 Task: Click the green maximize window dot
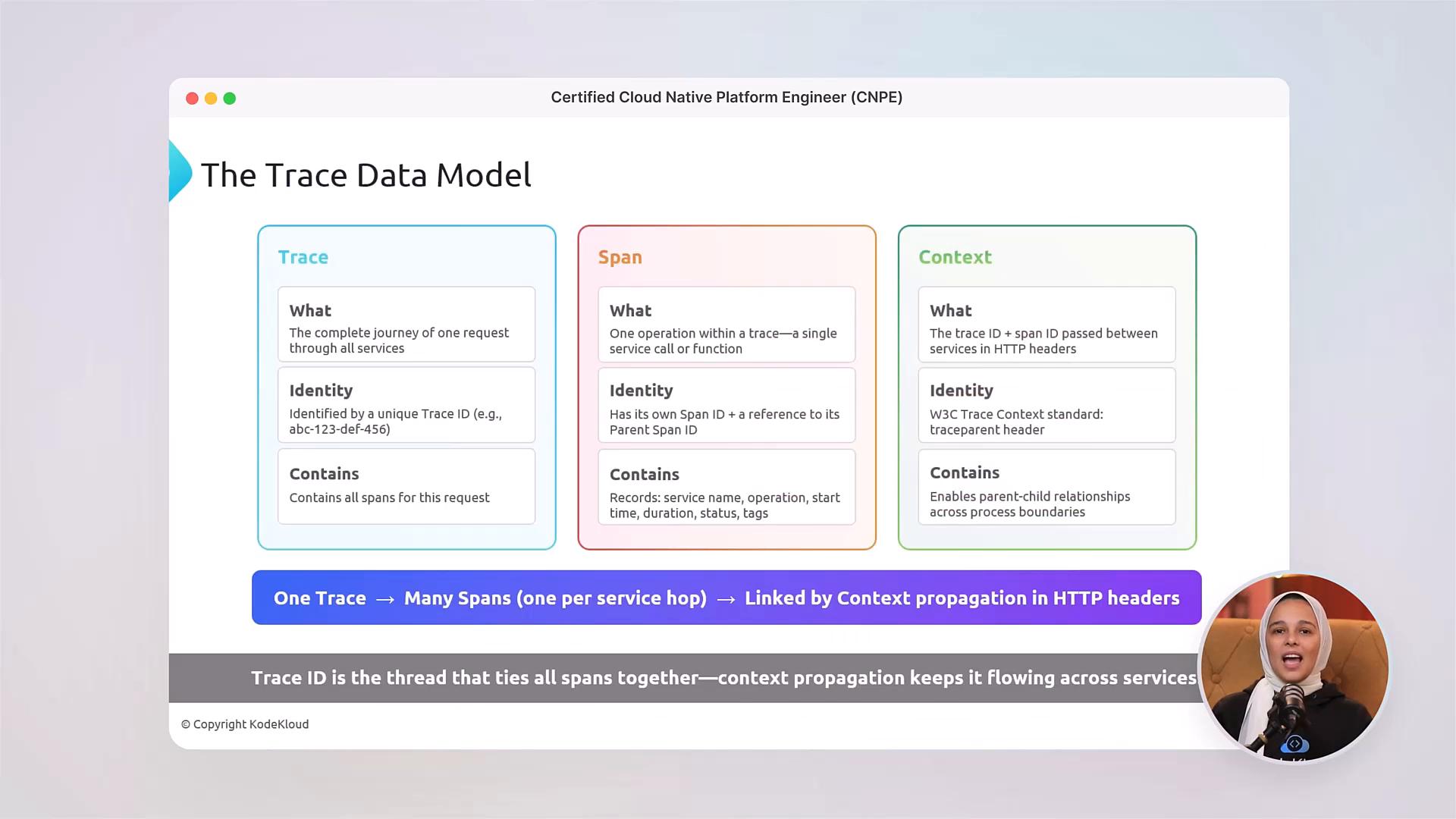pyautogui.click(x=230, y=99)
